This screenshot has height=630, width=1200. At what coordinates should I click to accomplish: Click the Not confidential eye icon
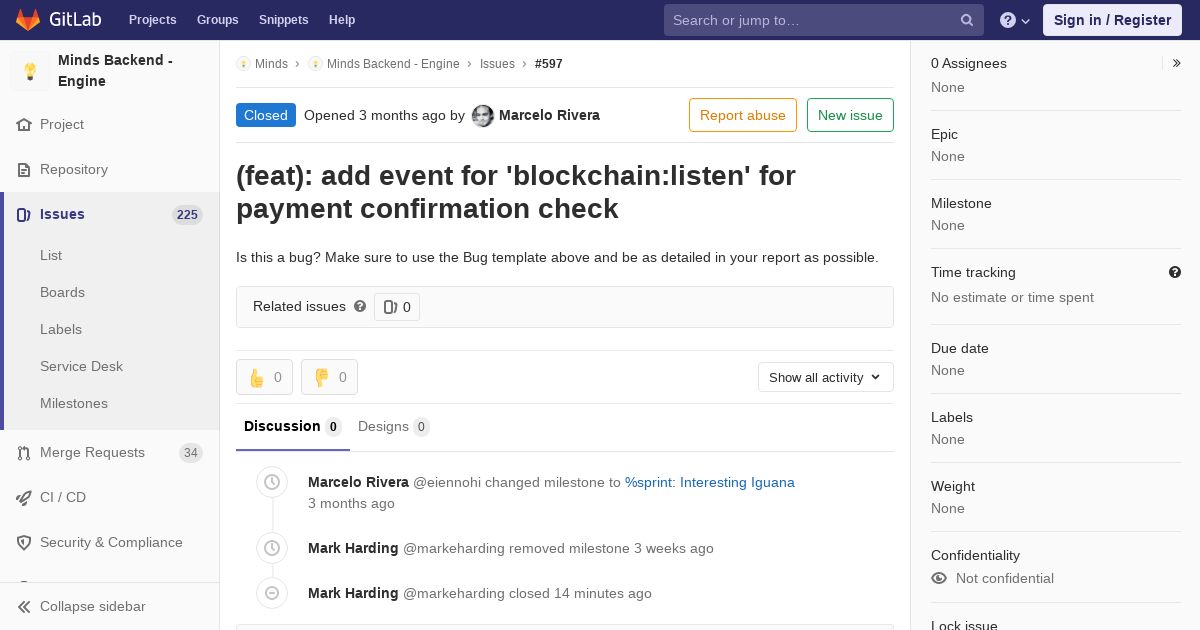click(939, 578)
